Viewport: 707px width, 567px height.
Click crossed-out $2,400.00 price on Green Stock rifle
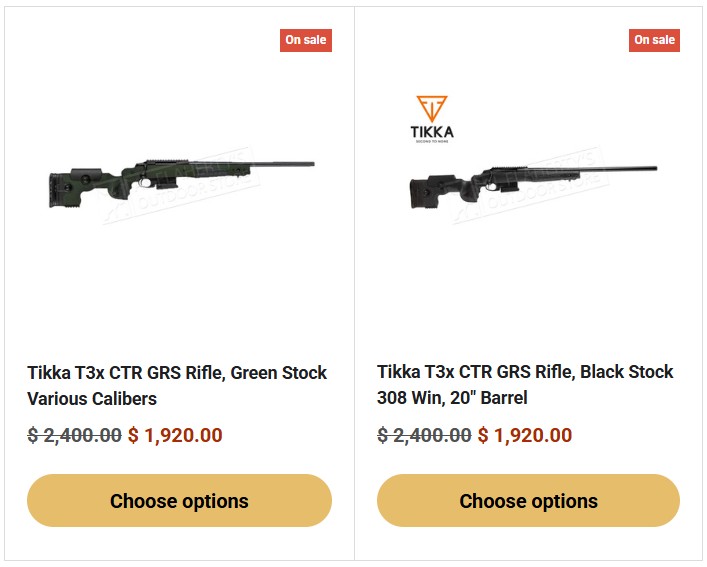(75, 436)
